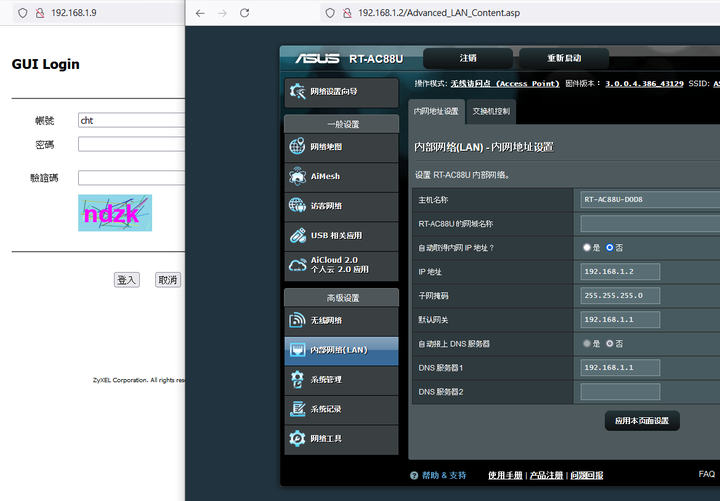The width and height of the screenshot is (720, 501).
Task: Click the 帳號 field containing cht
Action: point(131,120)
